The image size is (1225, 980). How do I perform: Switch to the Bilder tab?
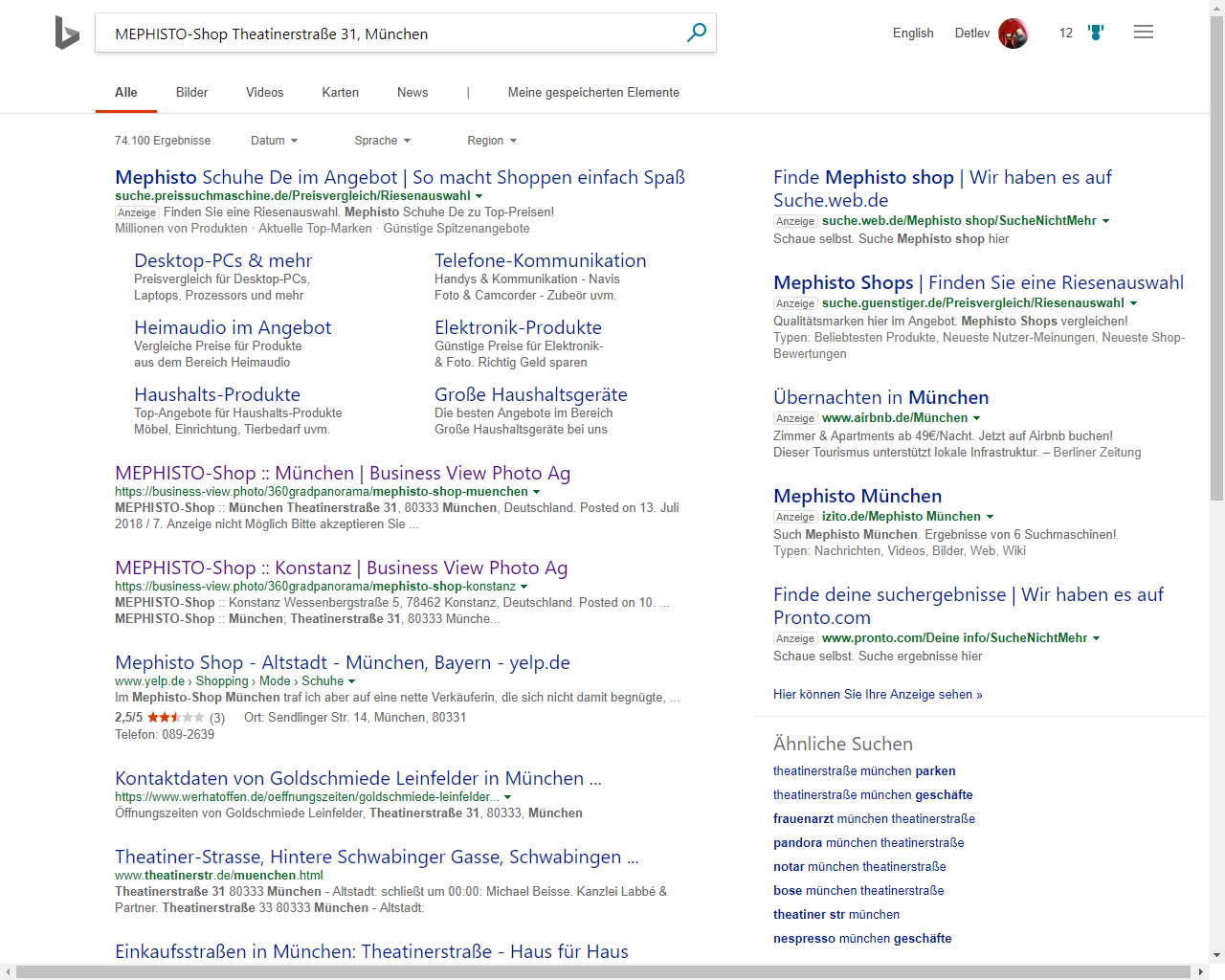pos(191,93)
